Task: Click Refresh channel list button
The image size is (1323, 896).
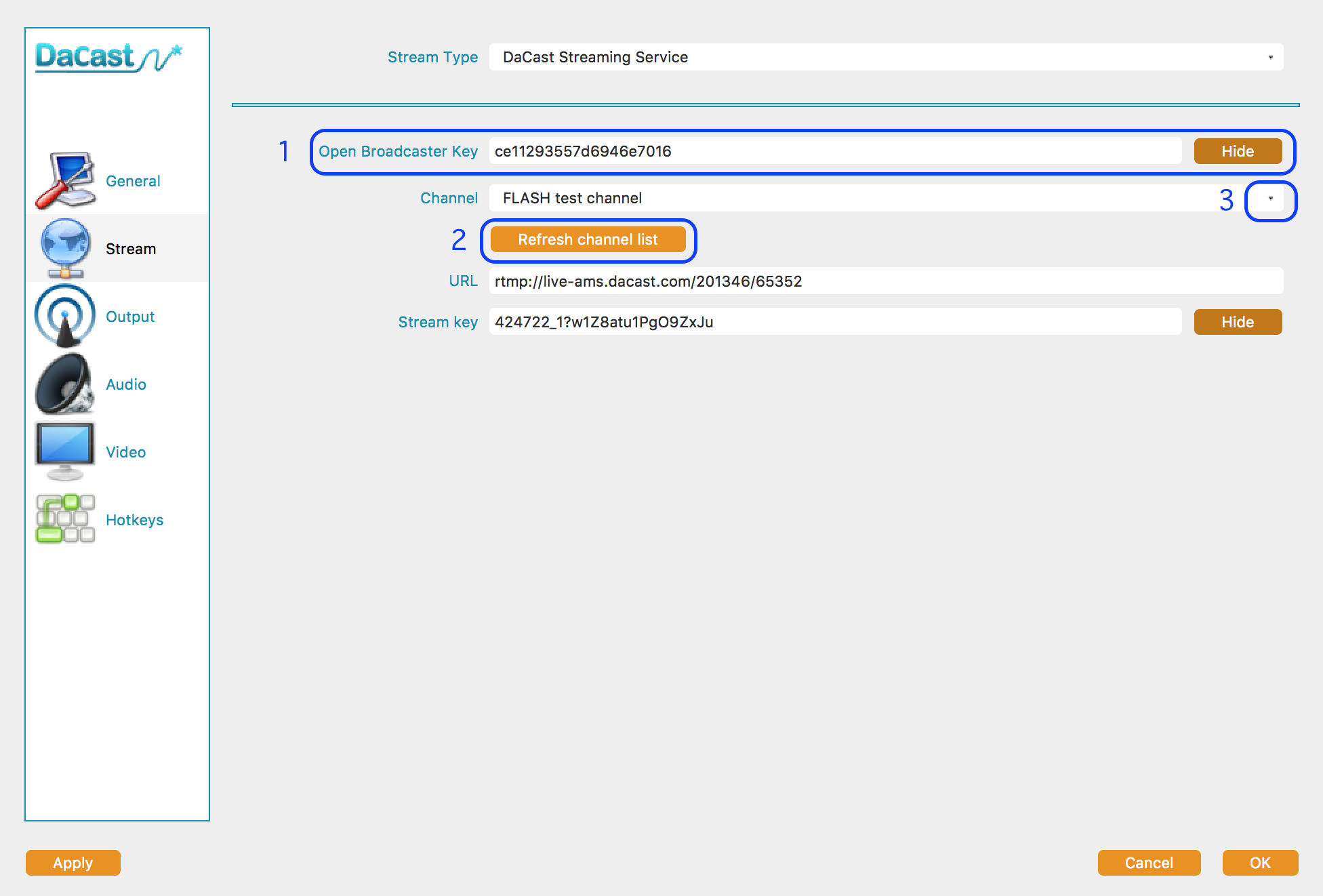Action: tap(589, 238)
